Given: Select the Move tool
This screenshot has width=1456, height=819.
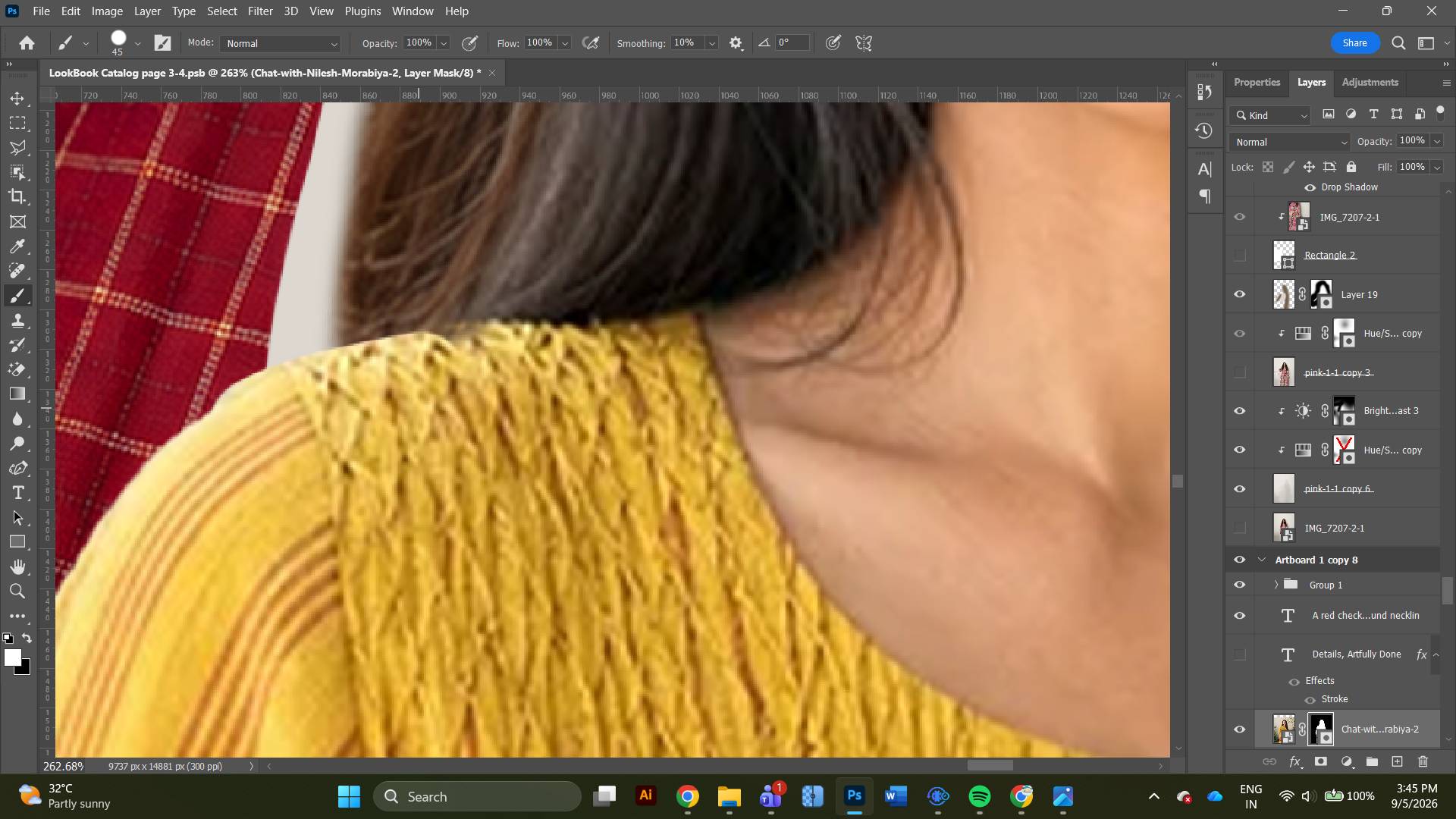Looking at the screenshot, I should [17, 99].
